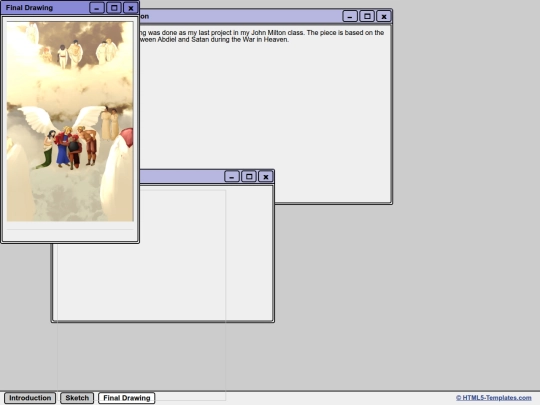Select Sketch in the bottom taskbar

coord(77,398)
